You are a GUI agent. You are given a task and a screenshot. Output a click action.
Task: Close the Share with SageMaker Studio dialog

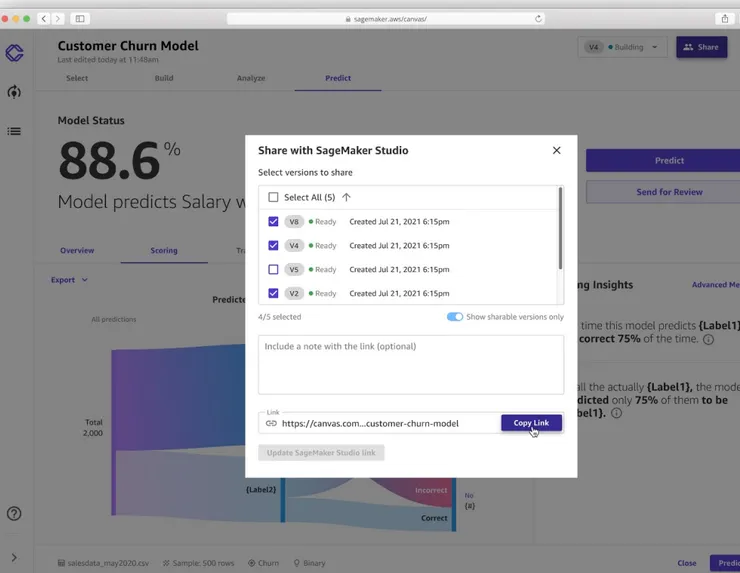[x=556, y=150]
